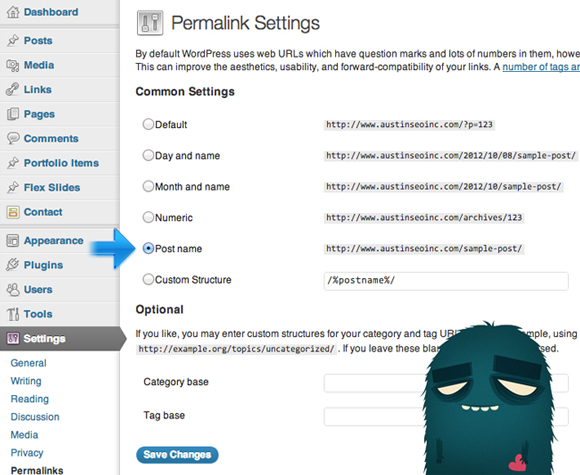This screenshot has width=580, height=475.
Task: Click the Flex Slides pin icon
Action: point(13,187)
